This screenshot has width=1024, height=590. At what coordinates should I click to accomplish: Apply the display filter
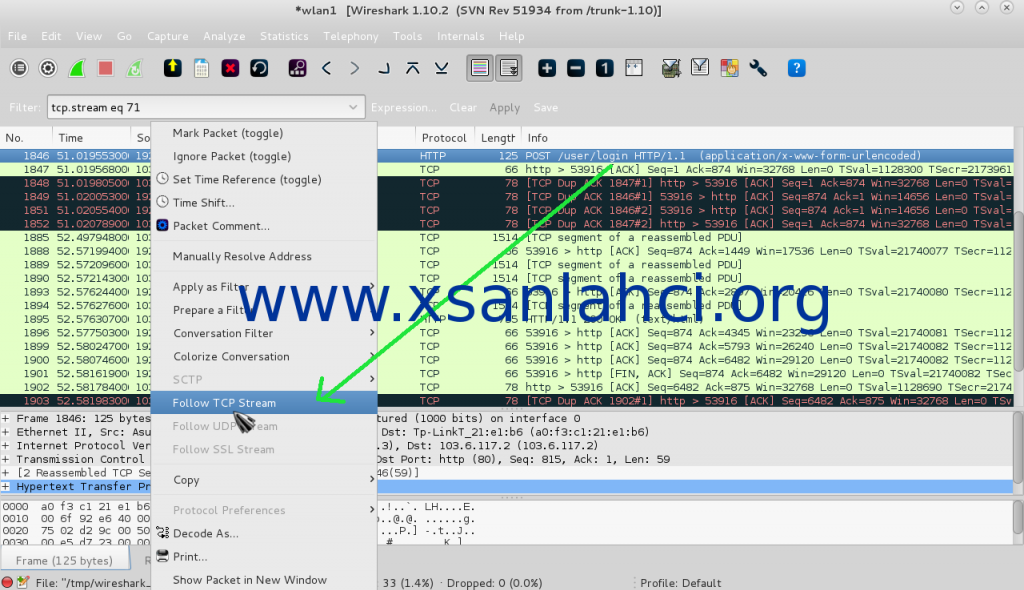(505, 108)
